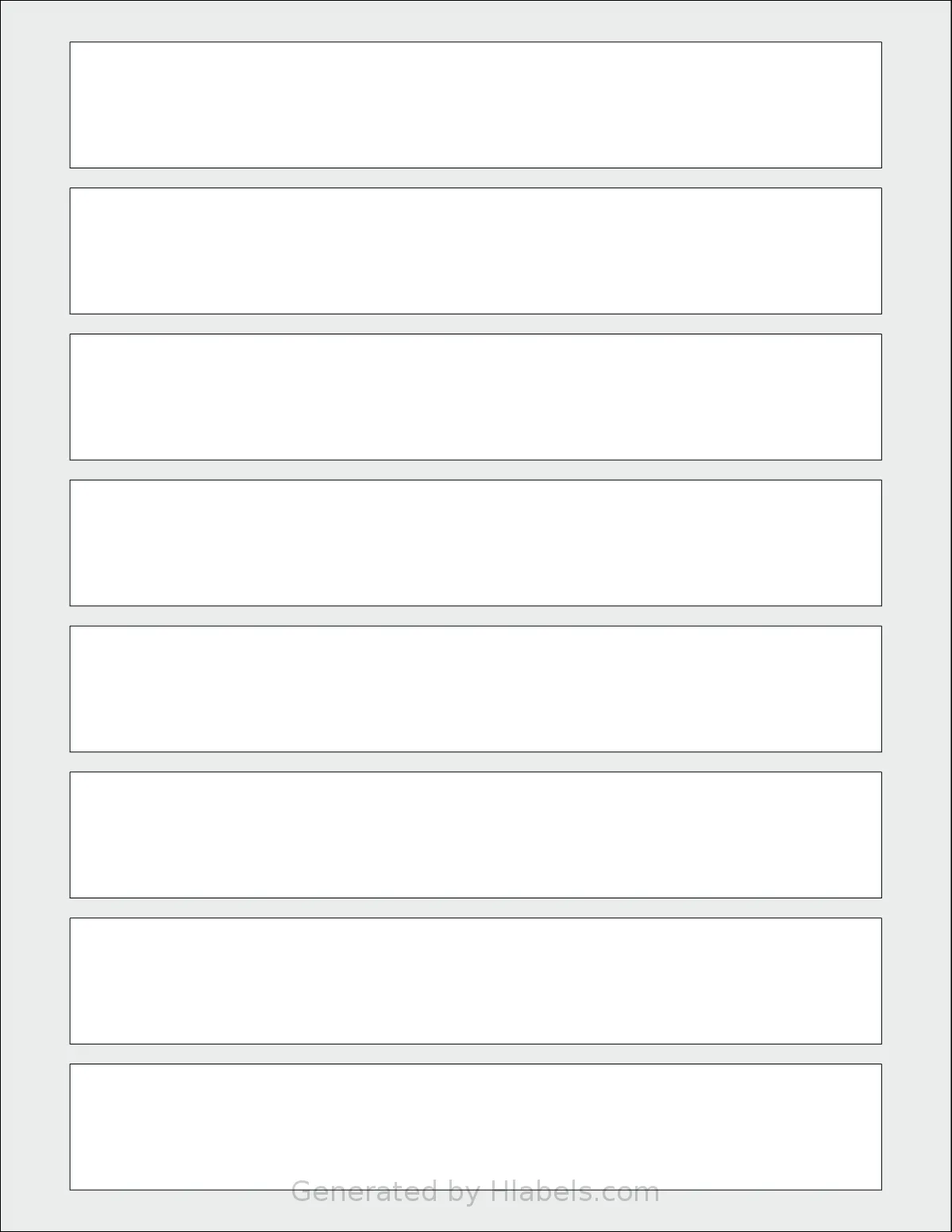Click the gap between the second and third labels

click(x=476, y=324)
